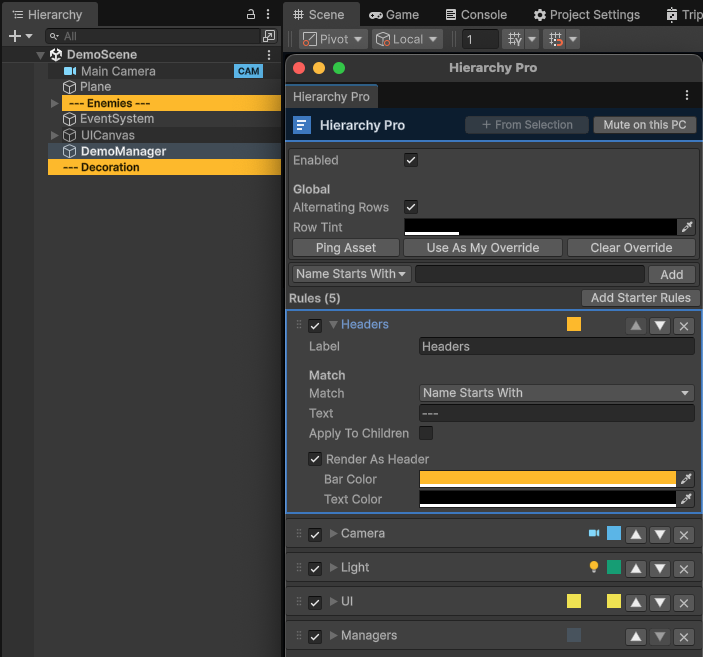
Task: Toggle the Alternating Rows checkbox
Action: (x=411, y=207)
